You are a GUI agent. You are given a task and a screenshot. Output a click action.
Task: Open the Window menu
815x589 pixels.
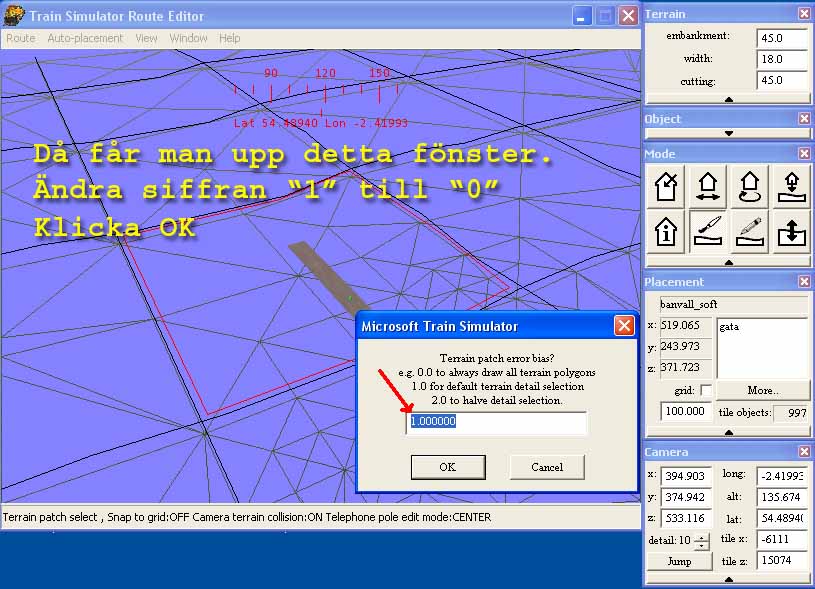(188, 38)
